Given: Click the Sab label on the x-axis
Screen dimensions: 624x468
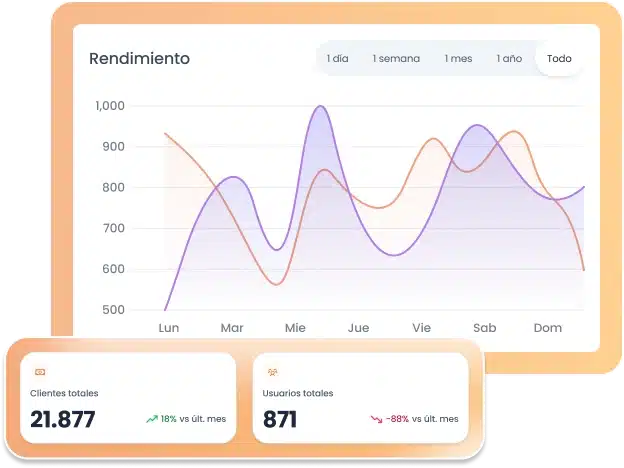Looking at the screenshot, I should 484,328.
